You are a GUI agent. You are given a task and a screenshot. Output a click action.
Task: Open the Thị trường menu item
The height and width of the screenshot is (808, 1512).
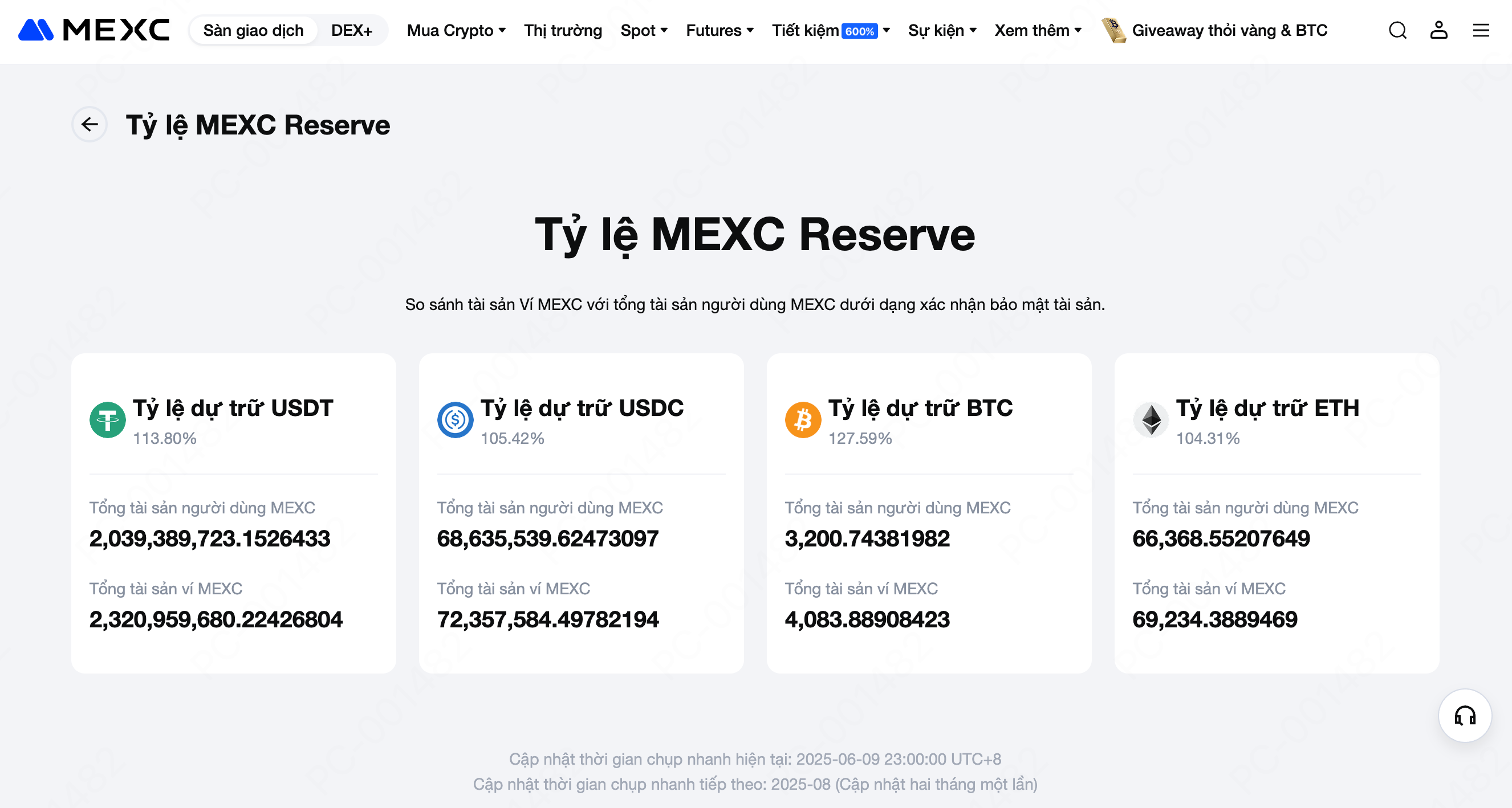563,30
